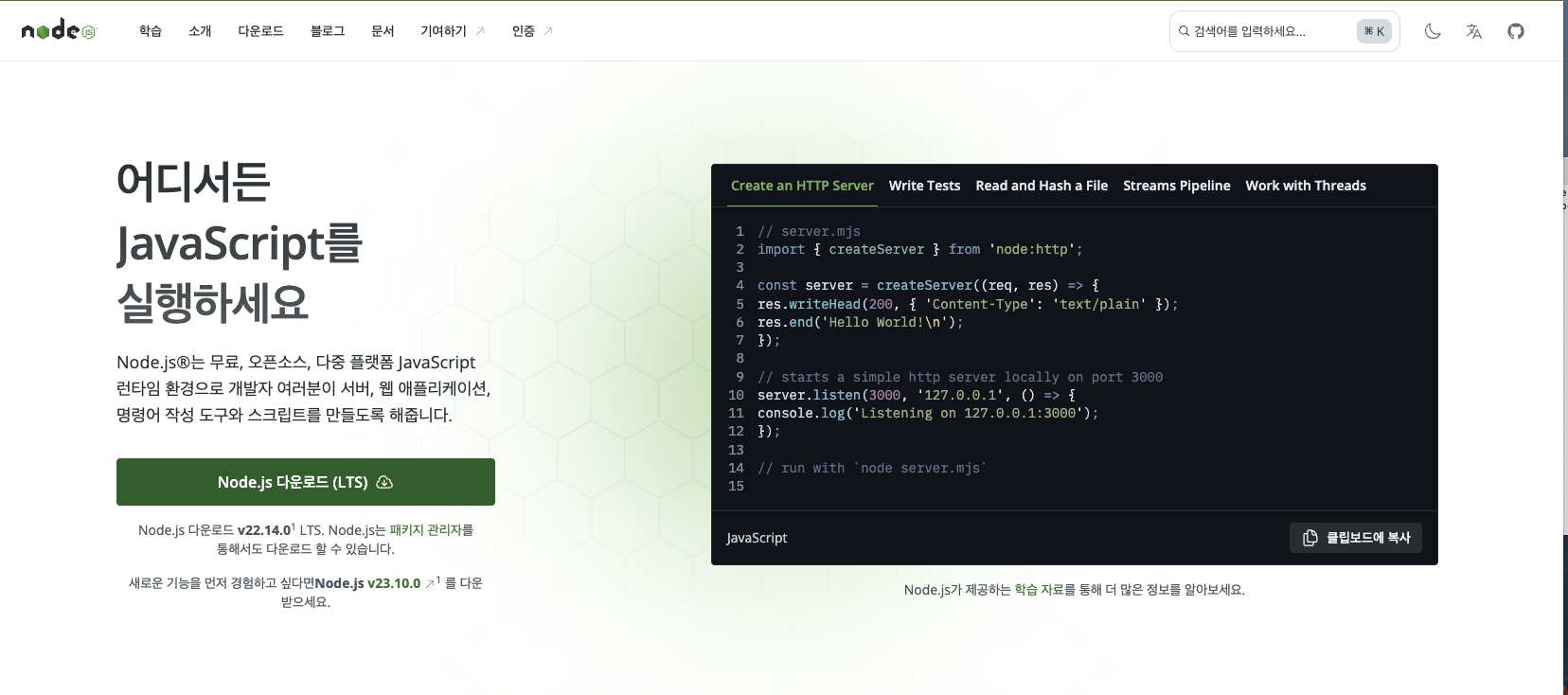Select the Read and Hash a File tab
The width and height of the screenshot is (1568, 695).
pyautogui.click(x=1042, y=186)
